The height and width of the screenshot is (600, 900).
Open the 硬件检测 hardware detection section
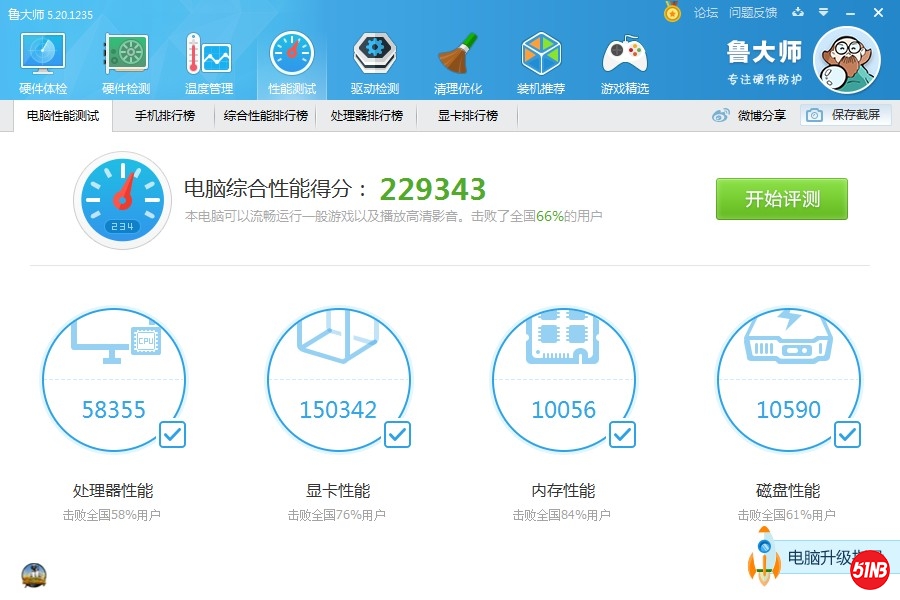tap(125, 63)
